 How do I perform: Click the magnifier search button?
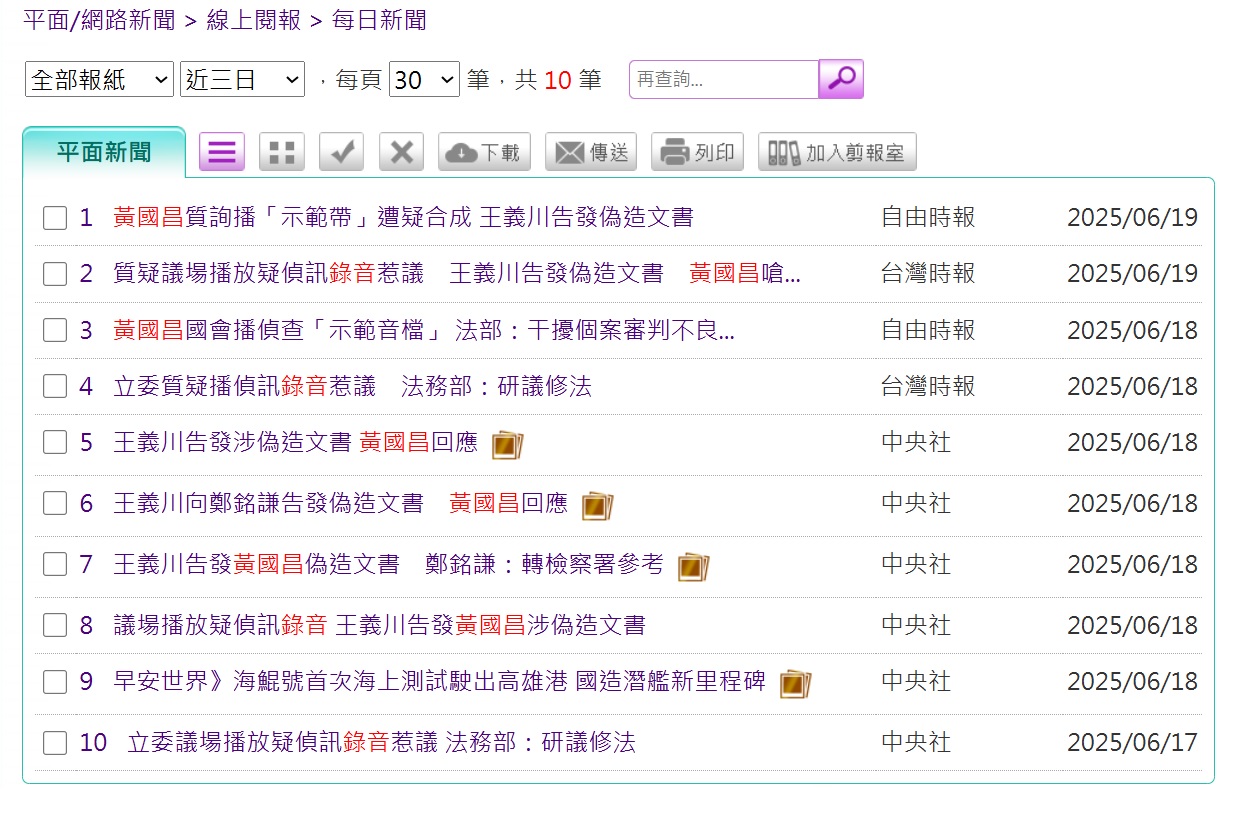pos(841,79)
